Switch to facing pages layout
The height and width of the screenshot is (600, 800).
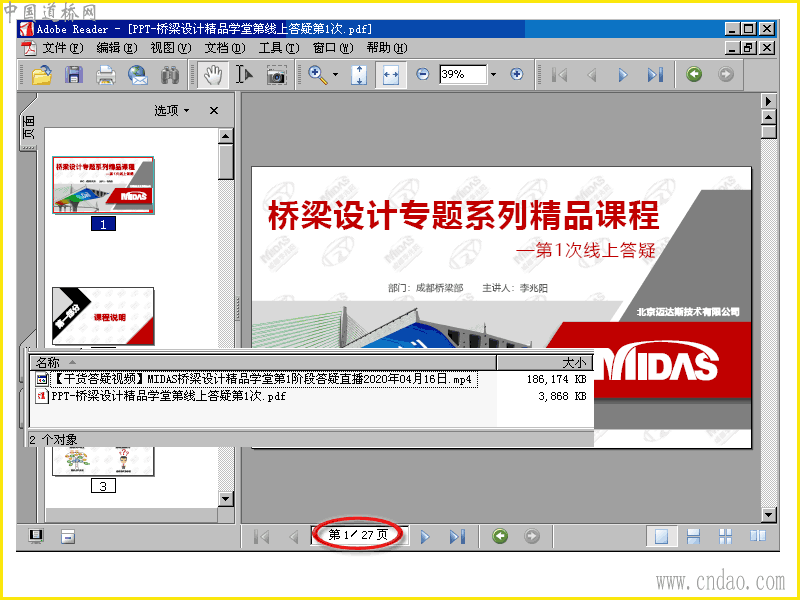click(758, 536)
